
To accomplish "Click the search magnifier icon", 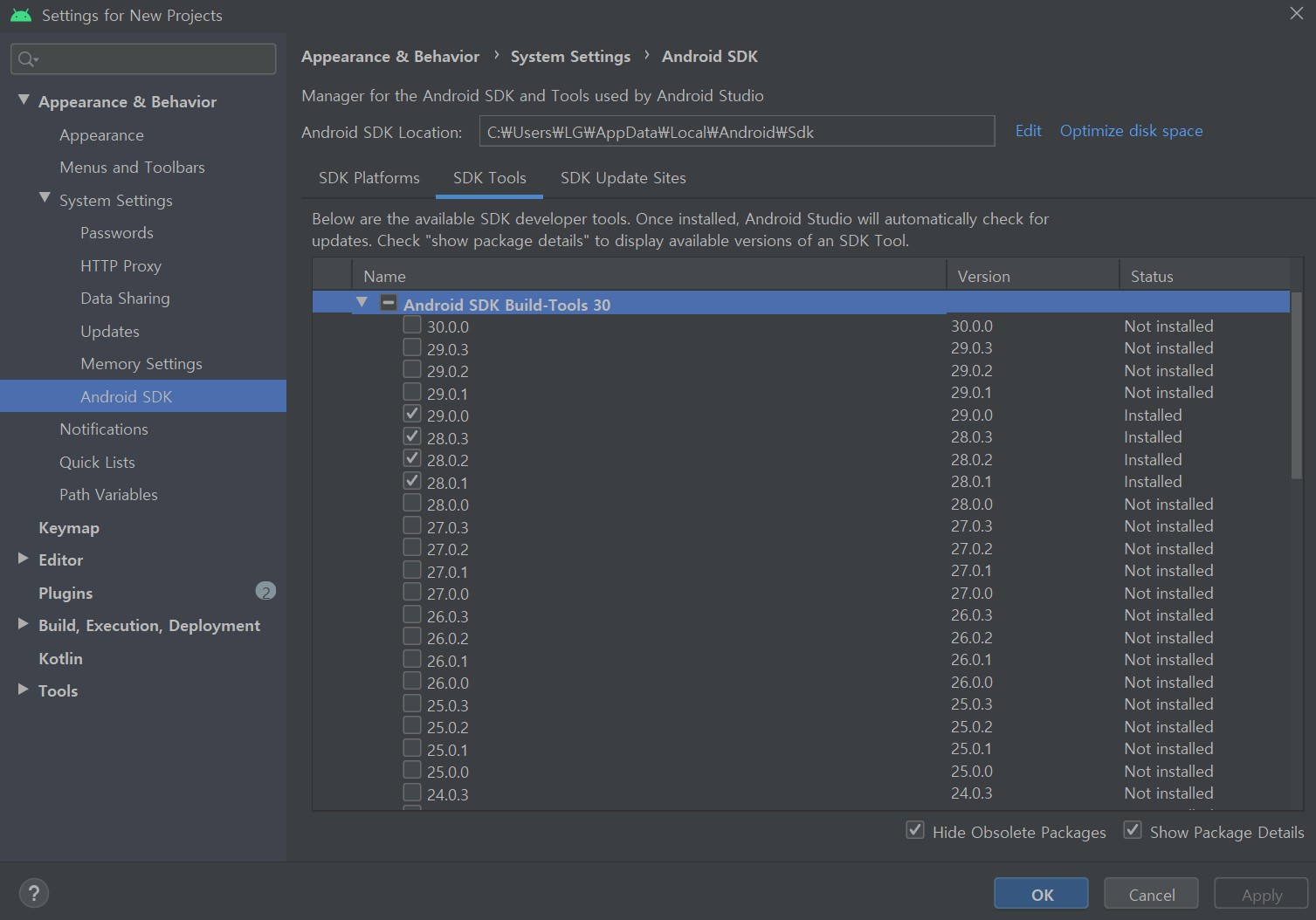I will click(28, 59).
